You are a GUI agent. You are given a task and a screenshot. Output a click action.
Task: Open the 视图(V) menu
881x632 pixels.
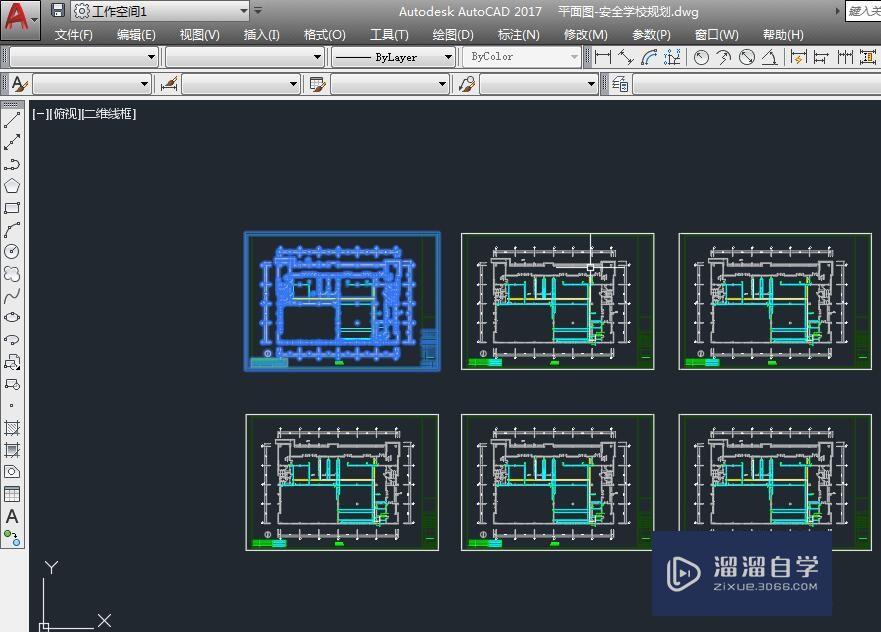(199, 35)
